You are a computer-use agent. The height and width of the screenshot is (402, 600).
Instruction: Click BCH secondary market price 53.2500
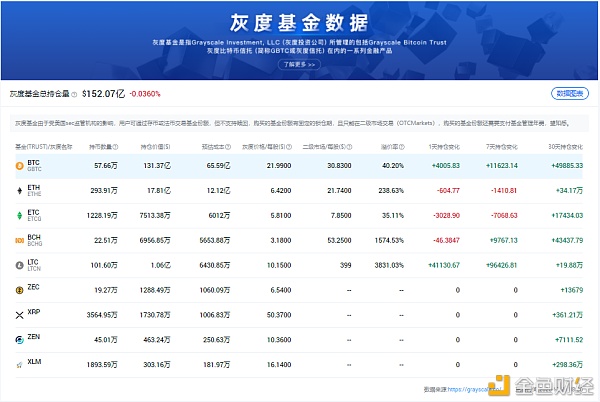pyautogui.click(x=339, y=240)
